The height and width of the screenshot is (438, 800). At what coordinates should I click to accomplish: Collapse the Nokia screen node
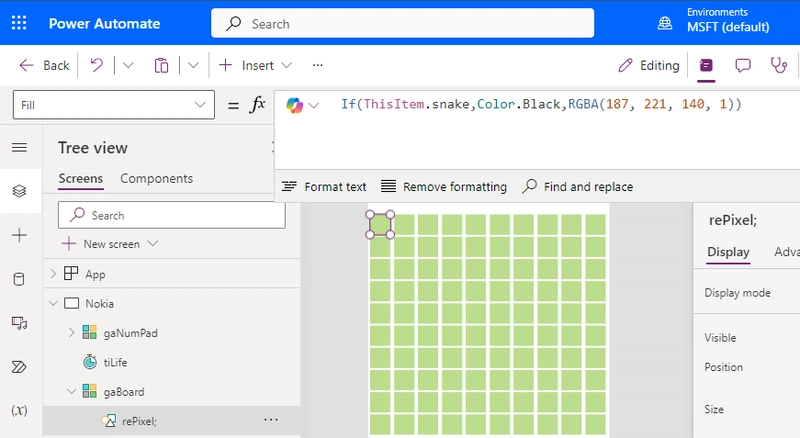[53, 303]
